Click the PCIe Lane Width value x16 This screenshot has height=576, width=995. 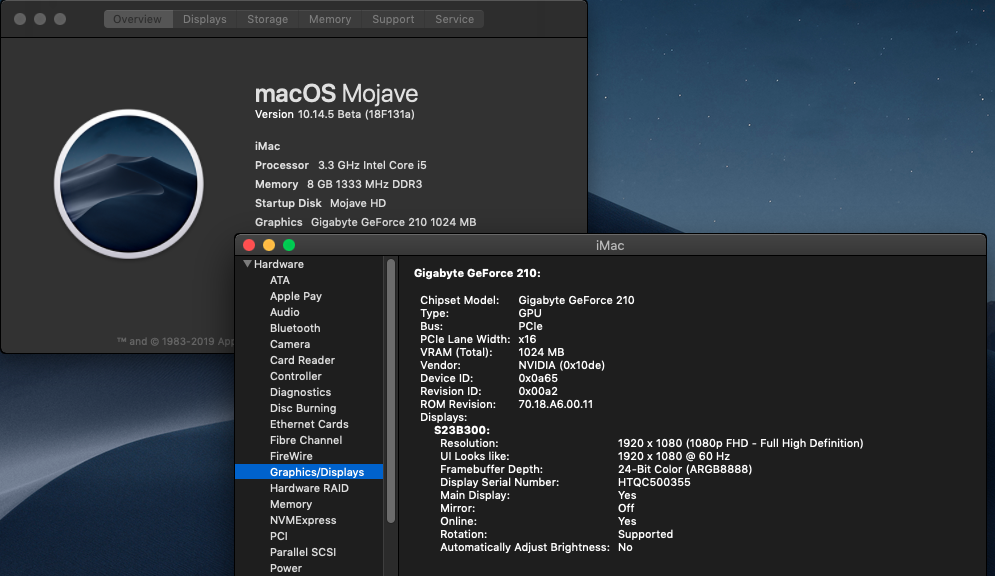tap(527, 339)
